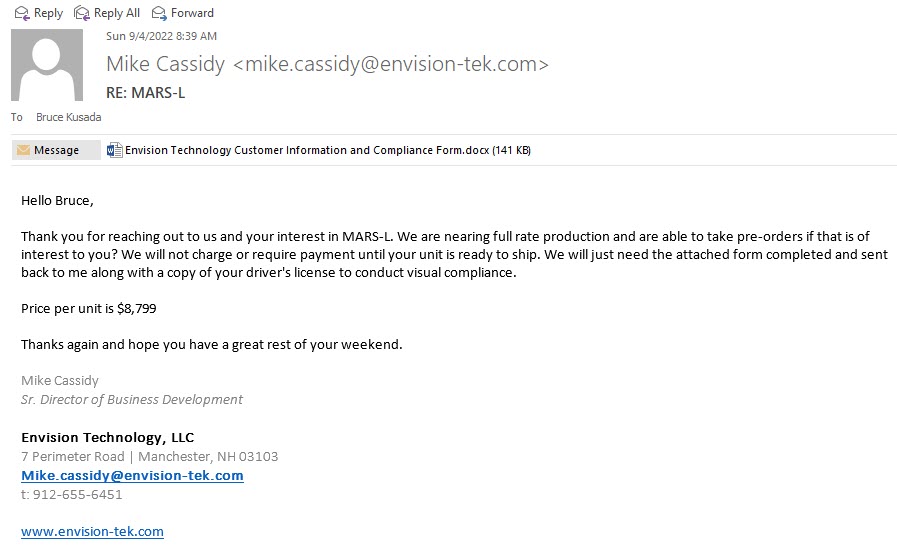Click the Sun 9/4/2022 8:39 AM timestamp

[161, 36]
